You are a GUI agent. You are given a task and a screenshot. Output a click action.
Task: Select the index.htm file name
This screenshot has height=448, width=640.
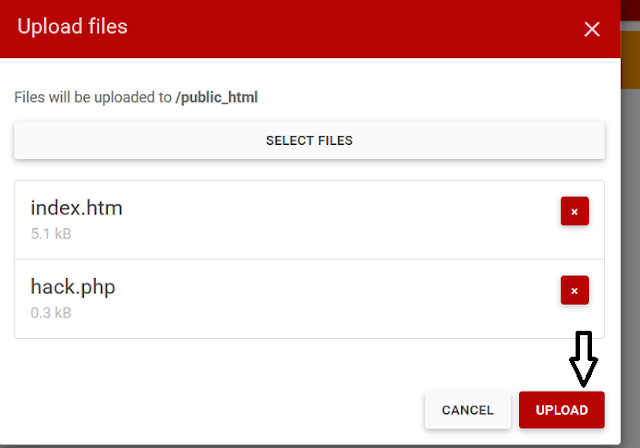pyautogui.click(x=76, y=208)
